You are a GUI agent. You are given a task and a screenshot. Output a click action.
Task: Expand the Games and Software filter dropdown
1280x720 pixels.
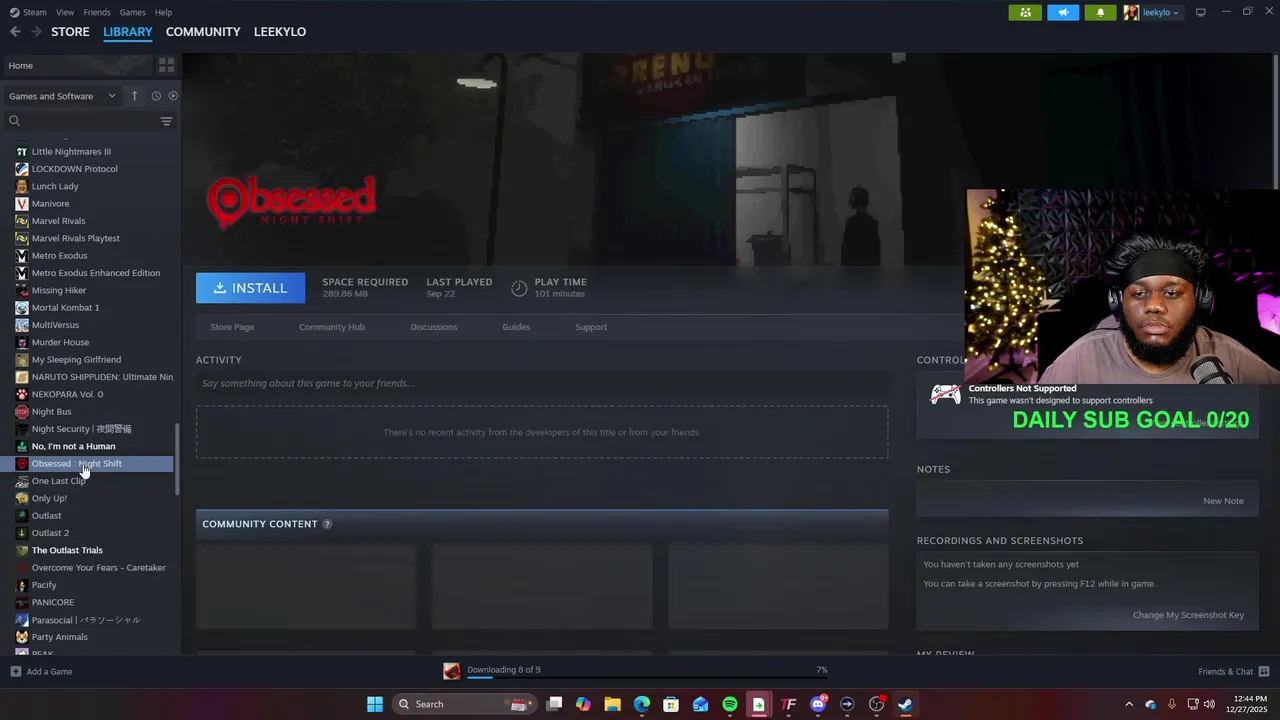(x=62, y=96)
